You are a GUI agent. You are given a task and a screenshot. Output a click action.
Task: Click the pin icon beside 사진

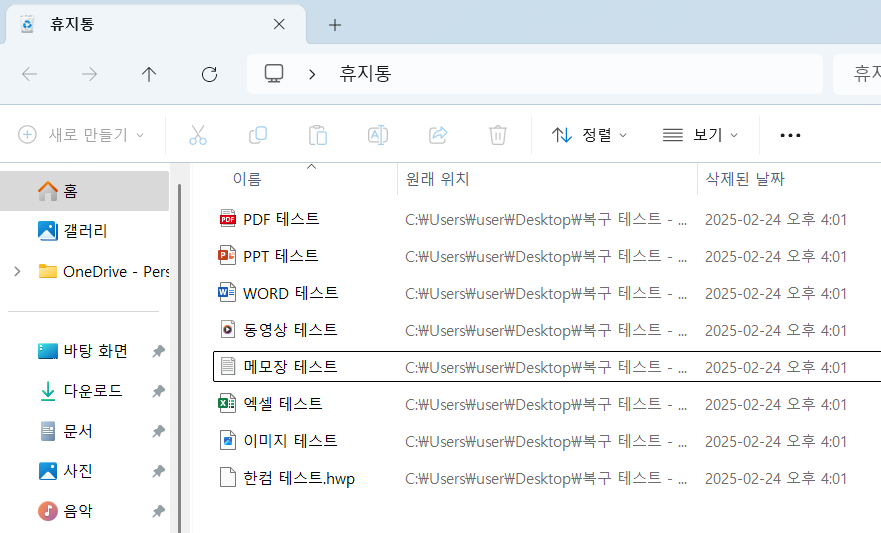click(x=158, y=471)
